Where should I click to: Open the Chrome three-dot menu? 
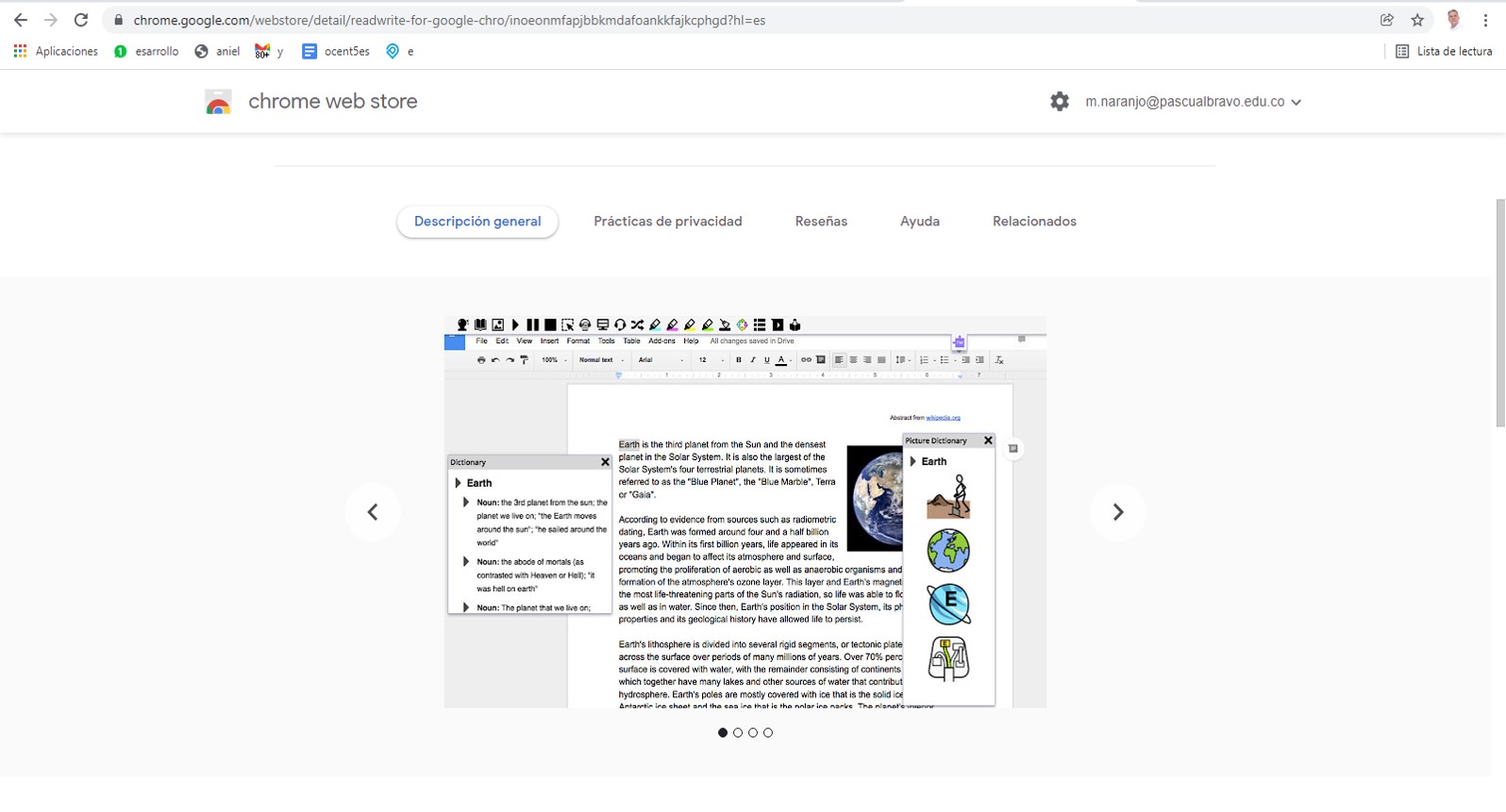coord(1485,20)
